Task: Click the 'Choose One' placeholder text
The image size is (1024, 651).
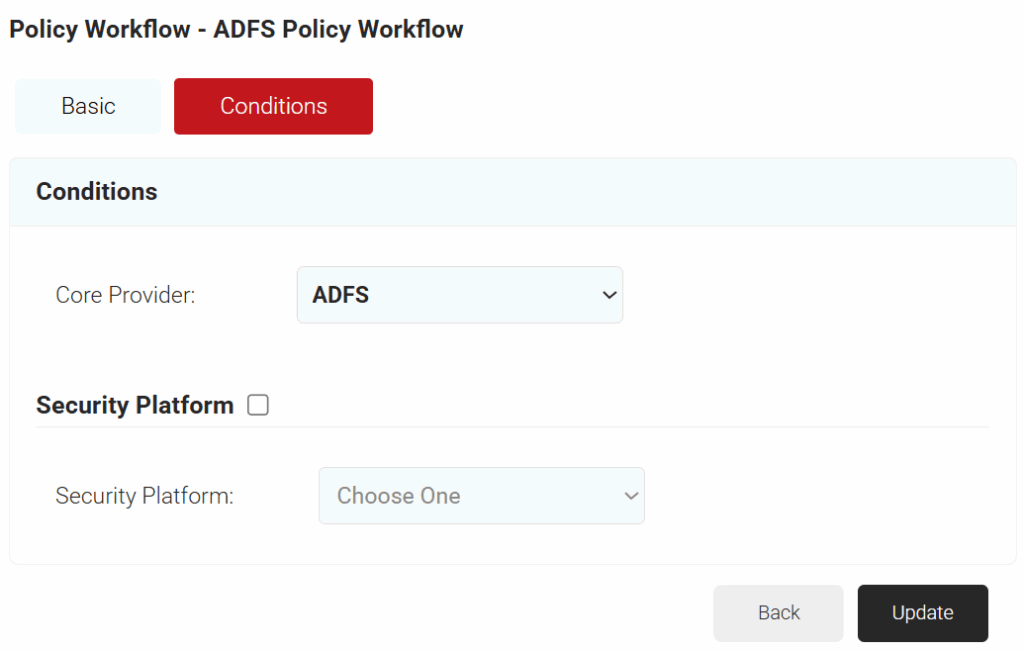Action: click(398, 496)
